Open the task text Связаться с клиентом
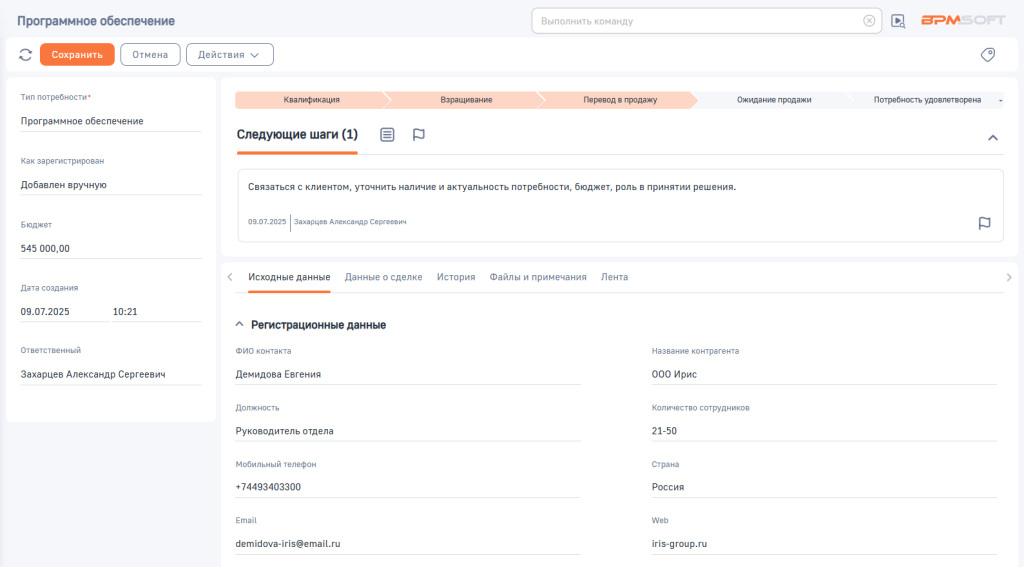Screen dimensions: 1024x567 tap(492, 187)
